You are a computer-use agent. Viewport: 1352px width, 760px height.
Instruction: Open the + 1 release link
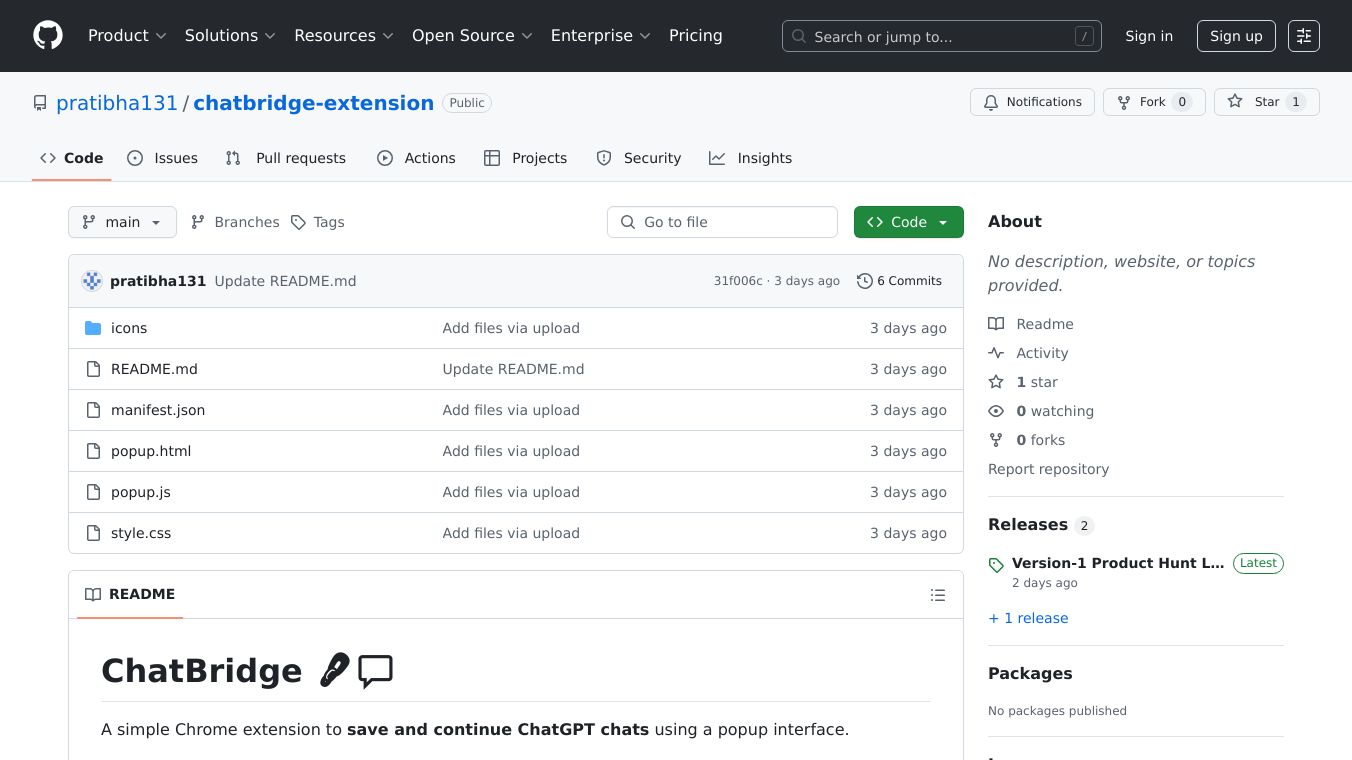[1028, 618]
